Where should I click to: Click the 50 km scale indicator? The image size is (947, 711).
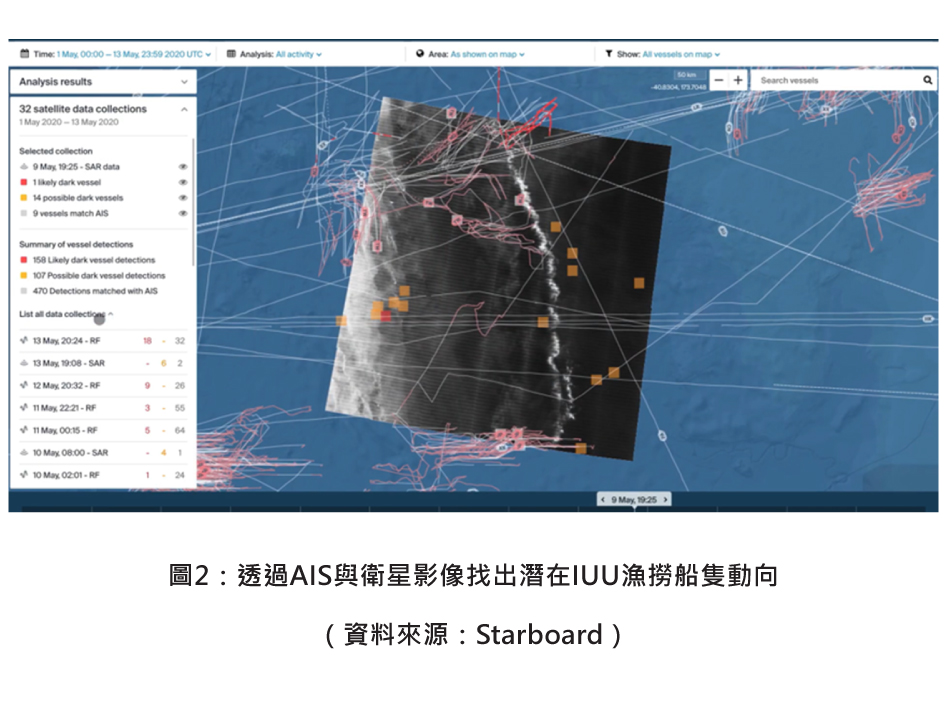[685, 74]
